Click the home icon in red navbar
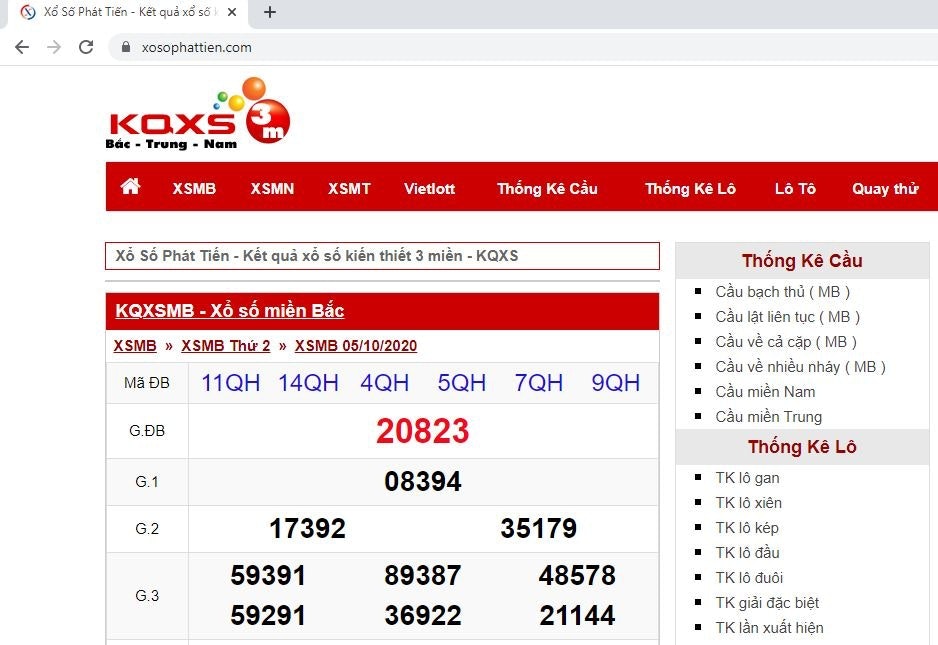 [130, 187]
